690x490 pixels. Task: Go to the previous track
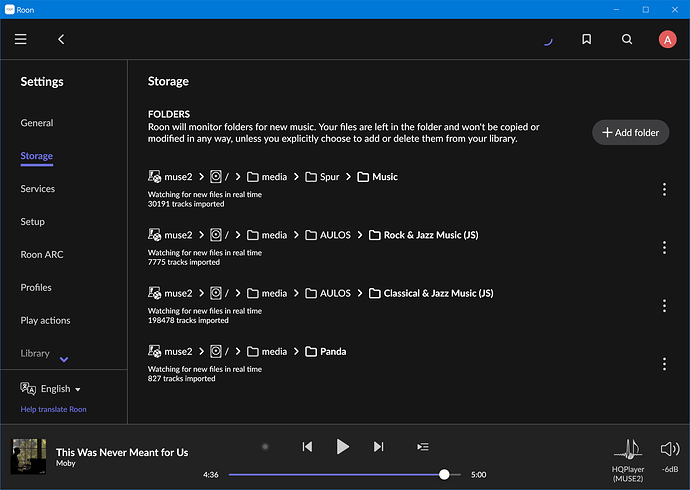pyautogui.click(x=307, y=447)
